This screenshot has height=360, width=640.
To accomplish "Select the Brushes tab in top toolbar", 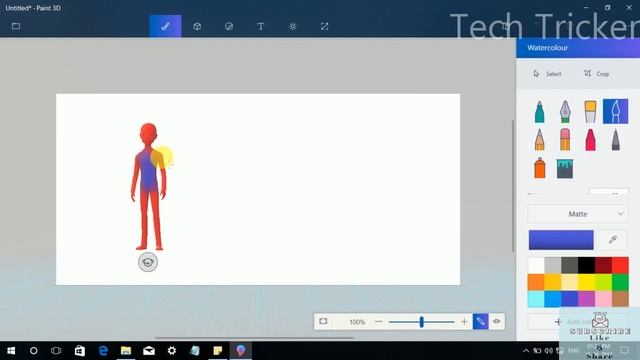I will tap(165, 26).
